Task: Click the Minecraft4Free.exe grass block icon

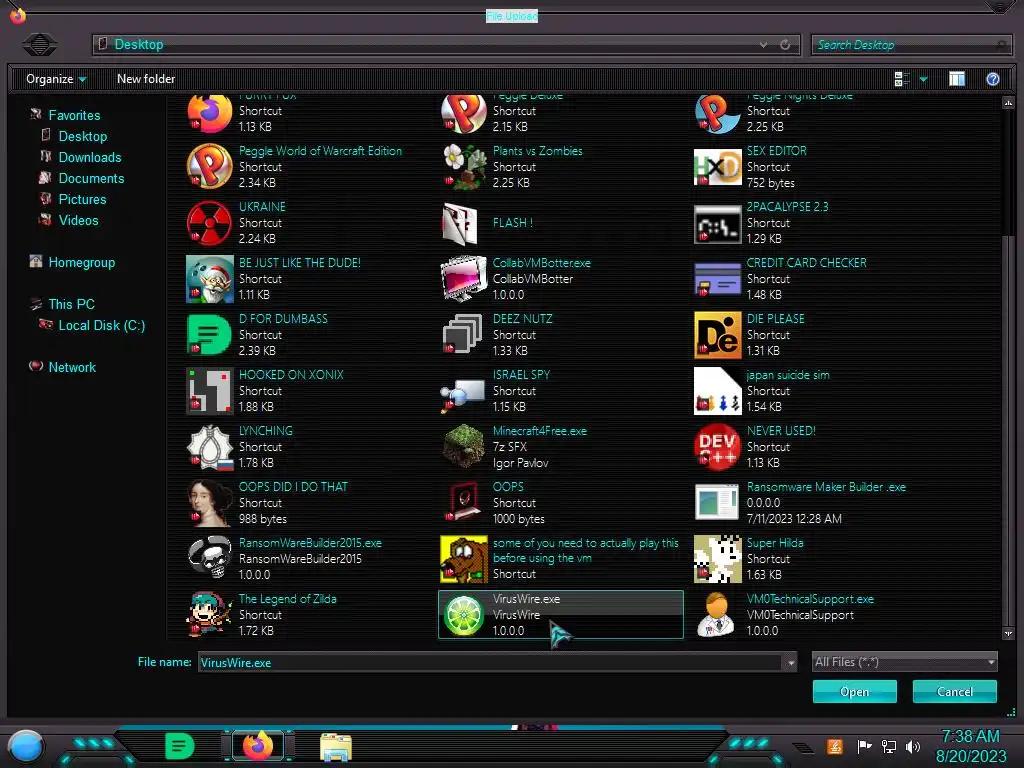Action: 464,447
